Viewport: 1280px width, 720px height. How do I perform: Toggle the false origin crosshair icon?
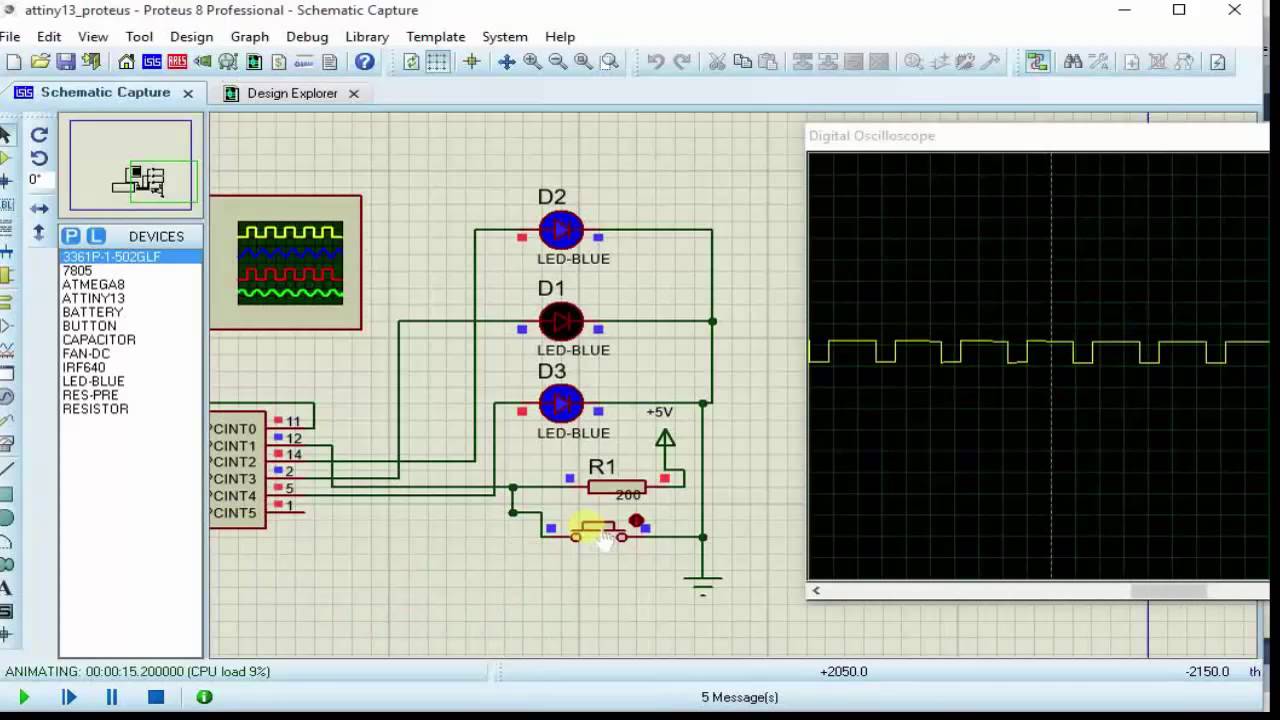[472, 62]
